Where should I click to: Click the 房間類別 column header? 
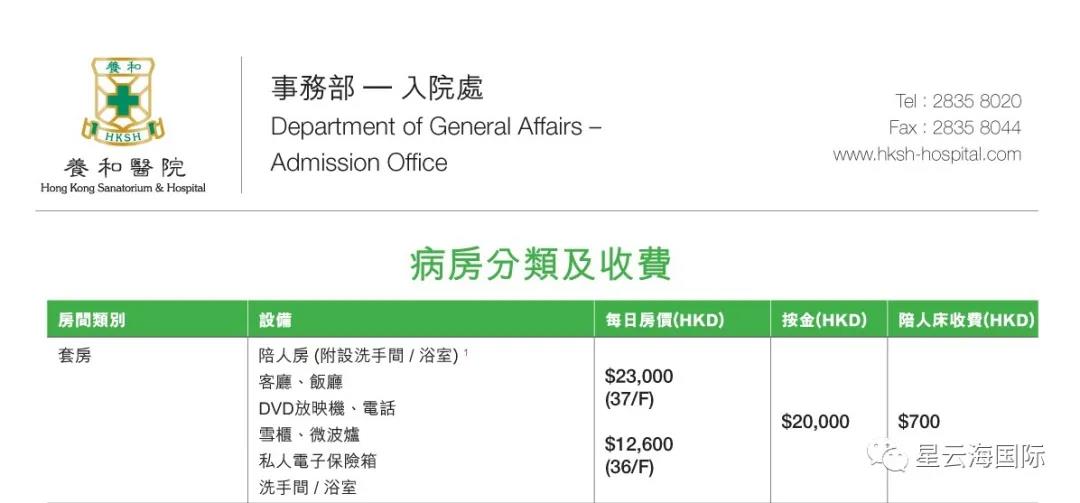(92, 321)
